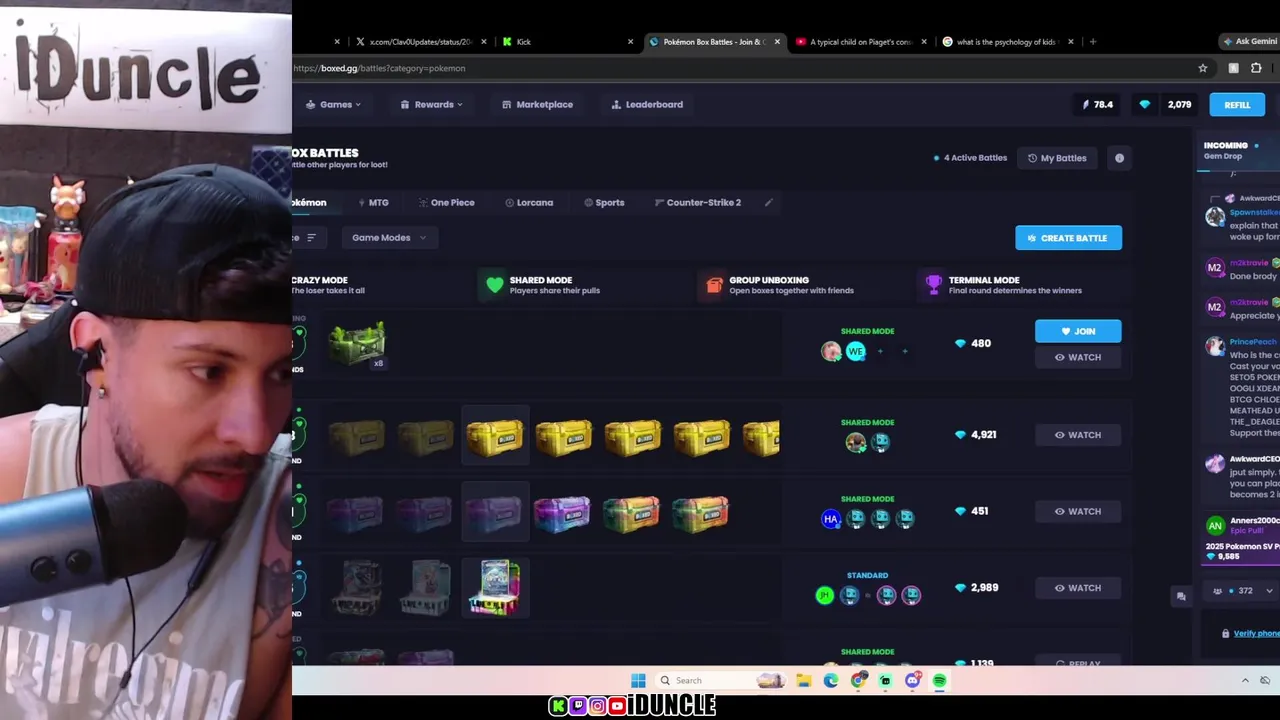The width and height of the screenshot is (1280, 720).
Task: Click the Verify phone link
Action: 1256,633
